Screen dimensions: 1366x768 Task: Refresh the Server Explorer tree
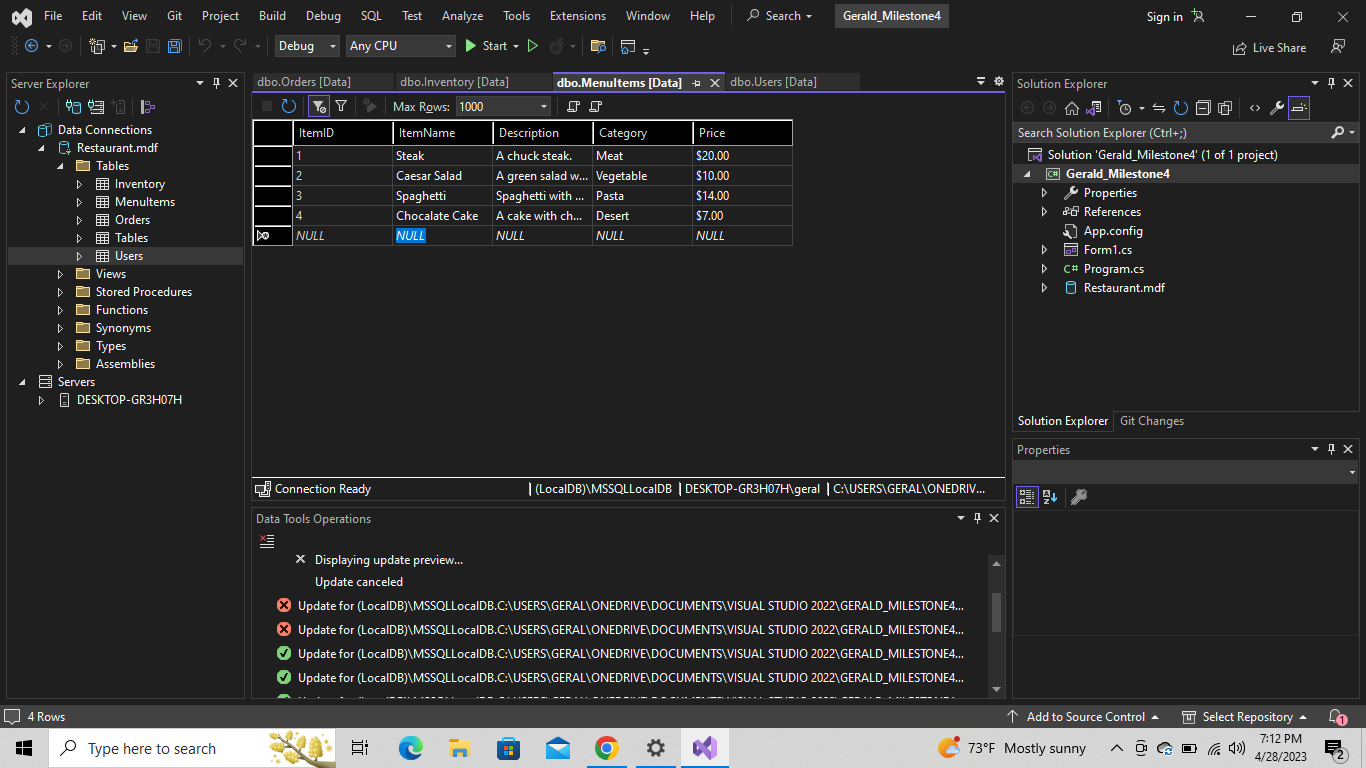[x=20, y=107]
